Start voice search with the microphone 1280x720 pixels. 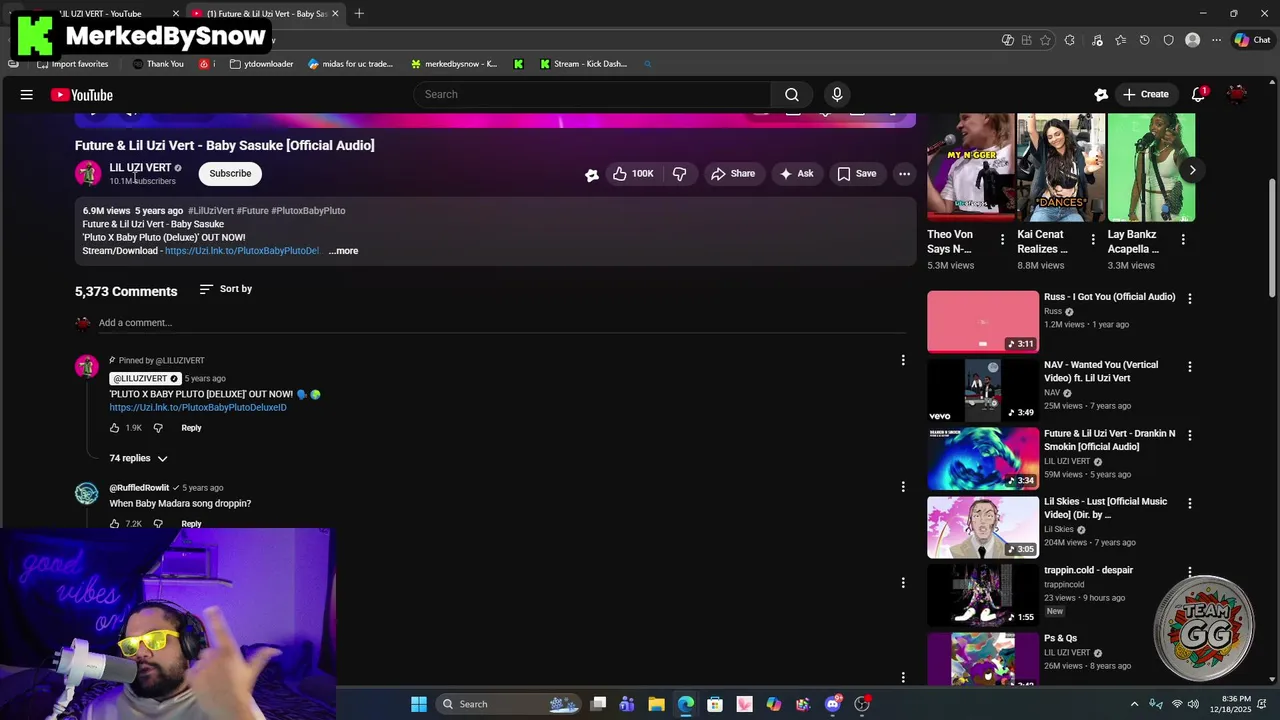click(837, 94)
